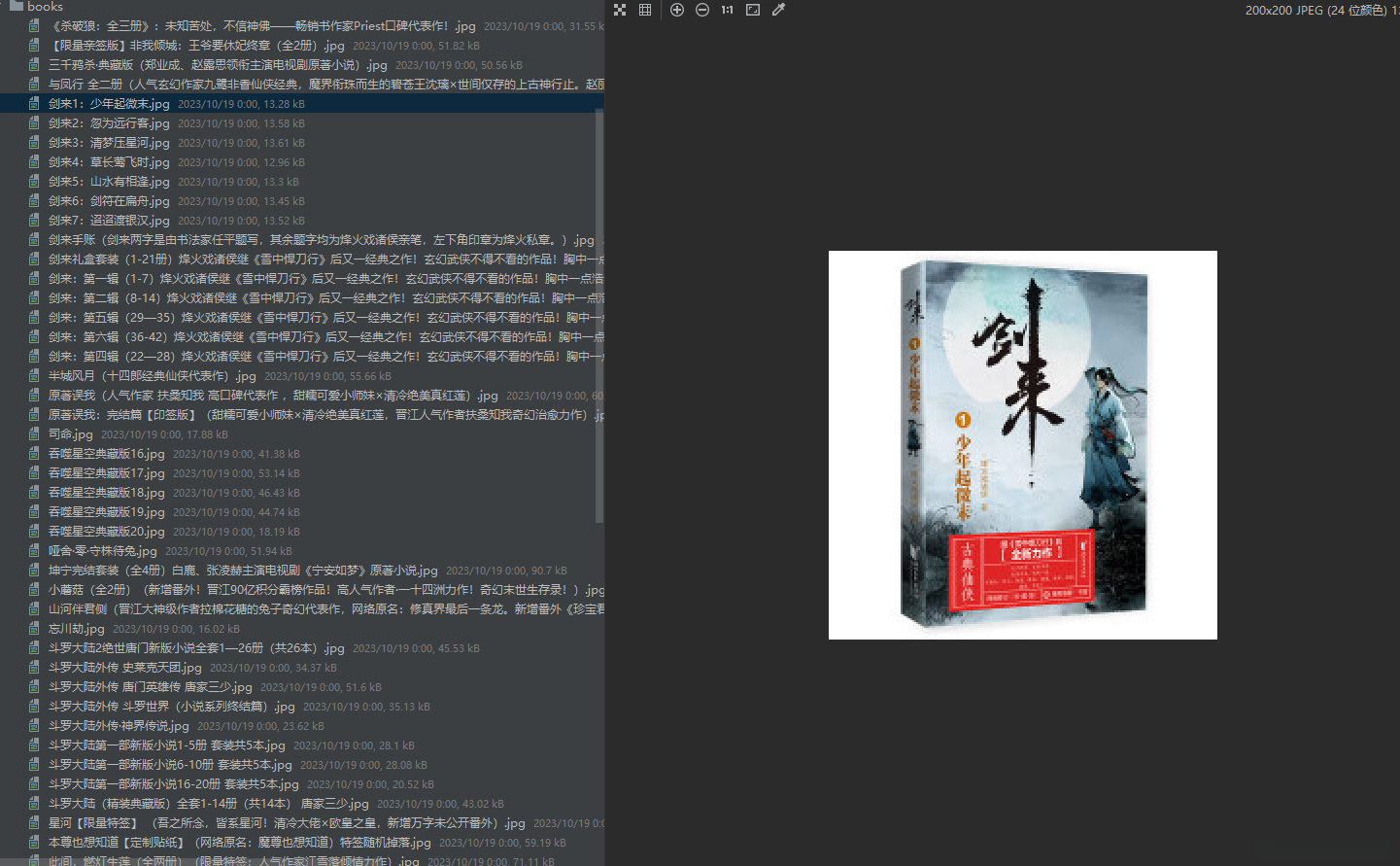The image size is (1400, 866).
Task: Click the file icon beside 剑来6：剑符在扁舟.jpg
Action: [x=34, y=201]
